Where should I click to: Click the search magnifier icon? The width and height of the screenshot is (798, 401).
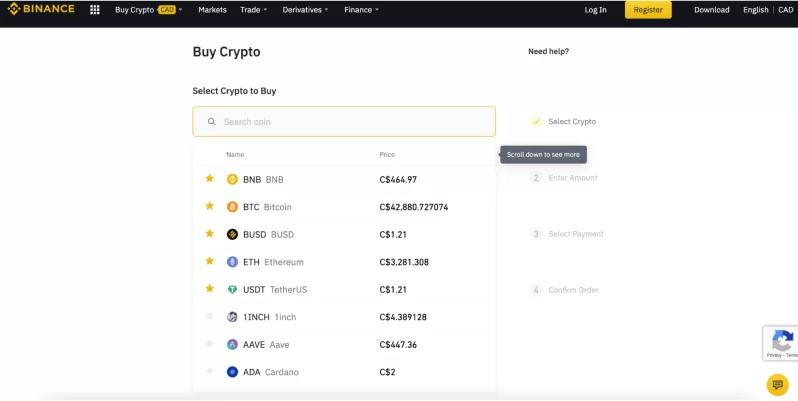tap(212, 122)
